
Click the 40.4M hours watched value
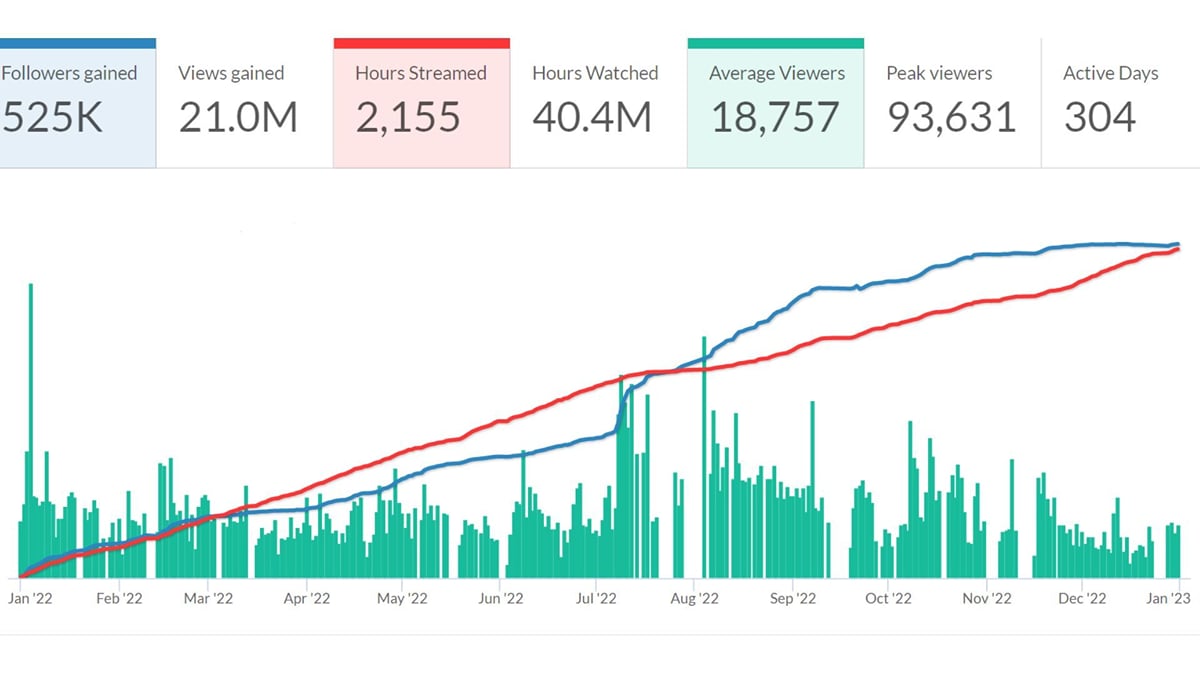point(592,118)
